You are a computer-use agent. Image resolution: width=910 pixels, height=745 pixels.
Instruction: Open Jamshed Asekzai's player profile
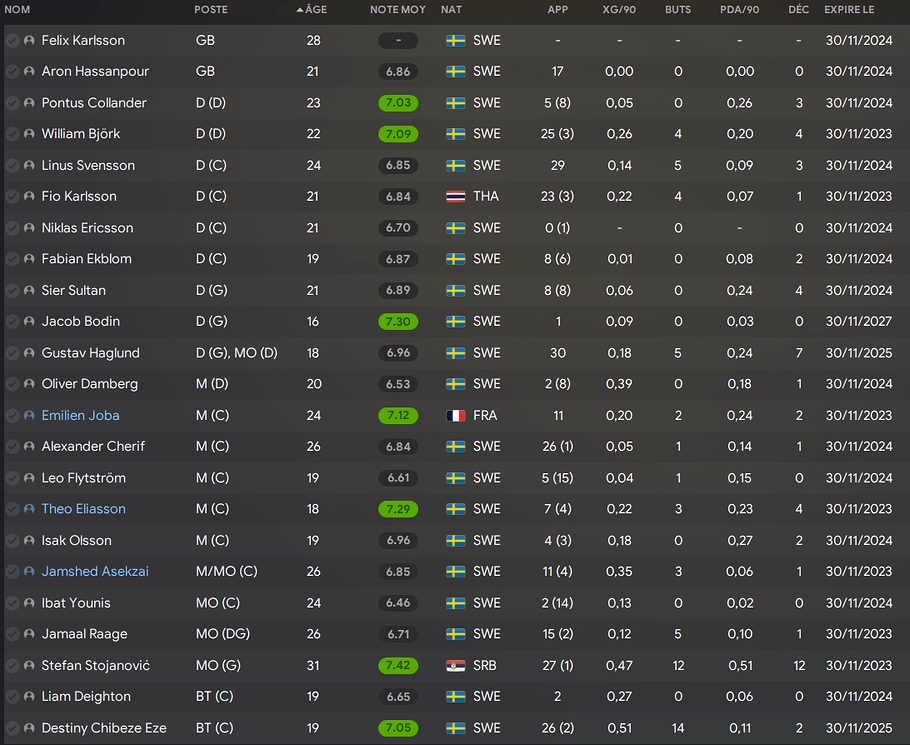[95, 572]
